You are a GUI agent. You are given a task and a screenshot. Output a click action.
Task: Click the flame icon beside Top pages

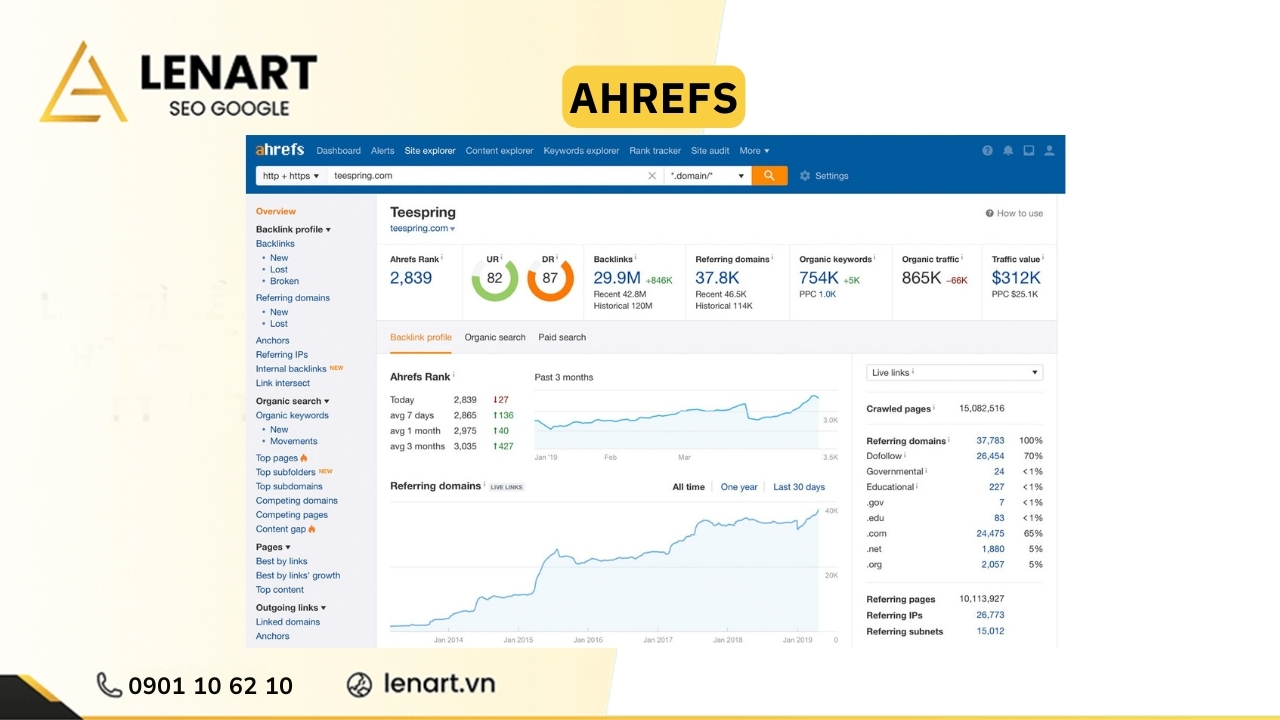tap(302, 457)
